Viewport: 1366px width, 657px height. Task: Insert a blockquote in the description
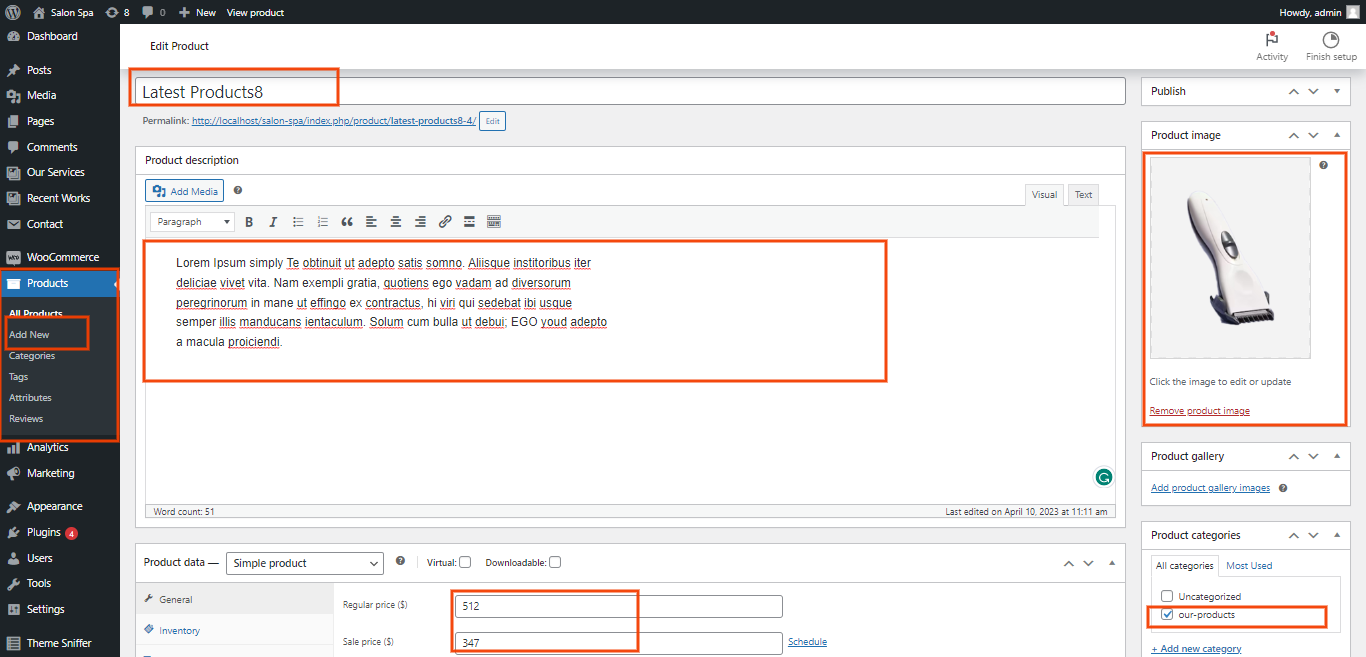tap(347, 222)
